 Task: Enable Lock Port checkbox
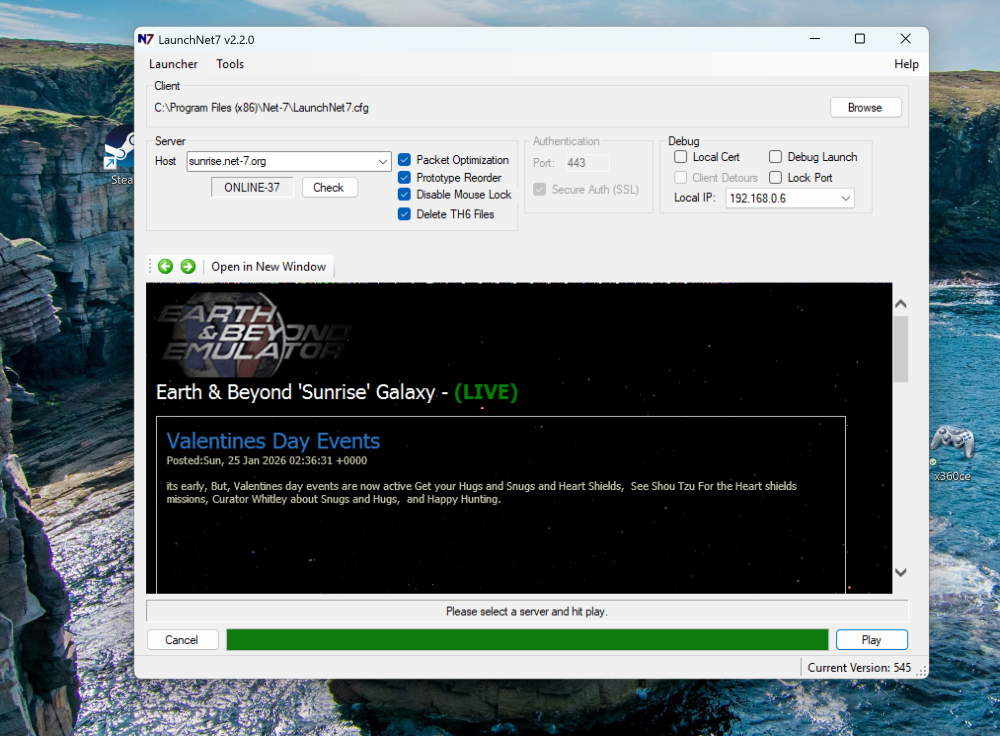pyautogui.click(x=776, y=178)
